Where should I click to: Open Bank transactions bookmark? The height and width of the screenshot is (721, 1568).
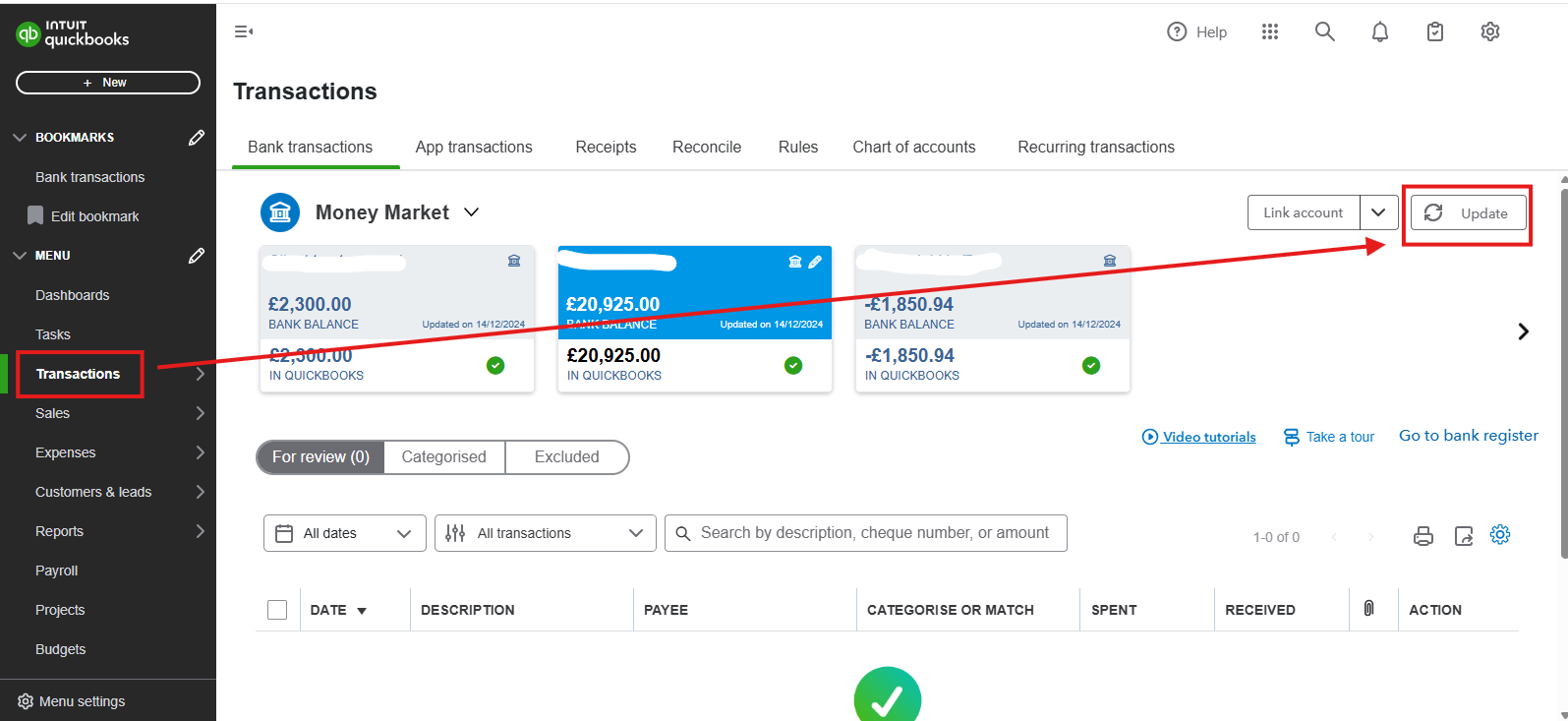coord(90,177)
